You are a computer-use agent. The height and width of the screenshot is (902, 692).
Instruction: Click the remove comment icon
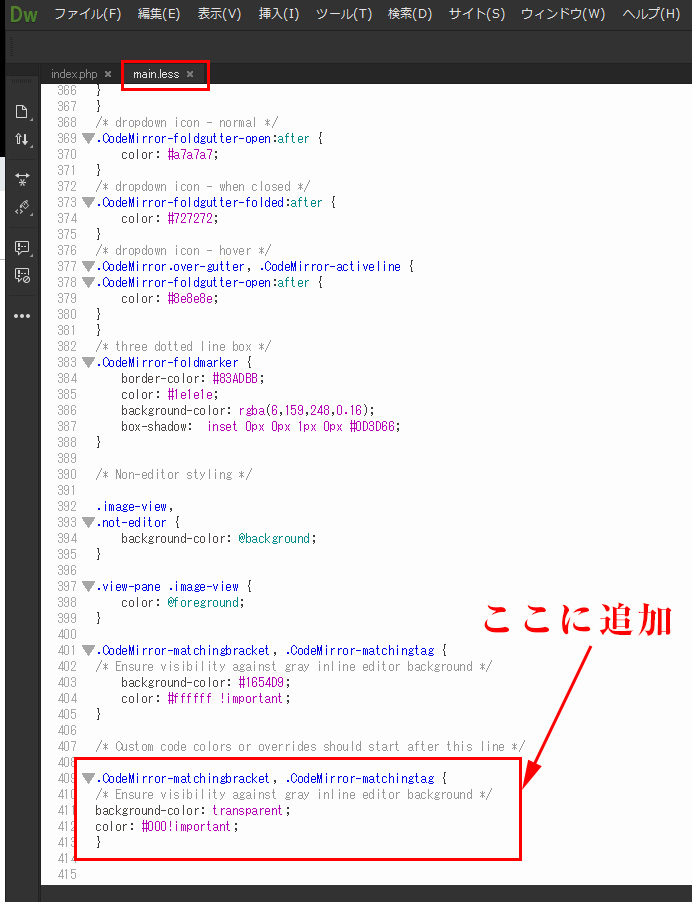click(x=22, y=276)
